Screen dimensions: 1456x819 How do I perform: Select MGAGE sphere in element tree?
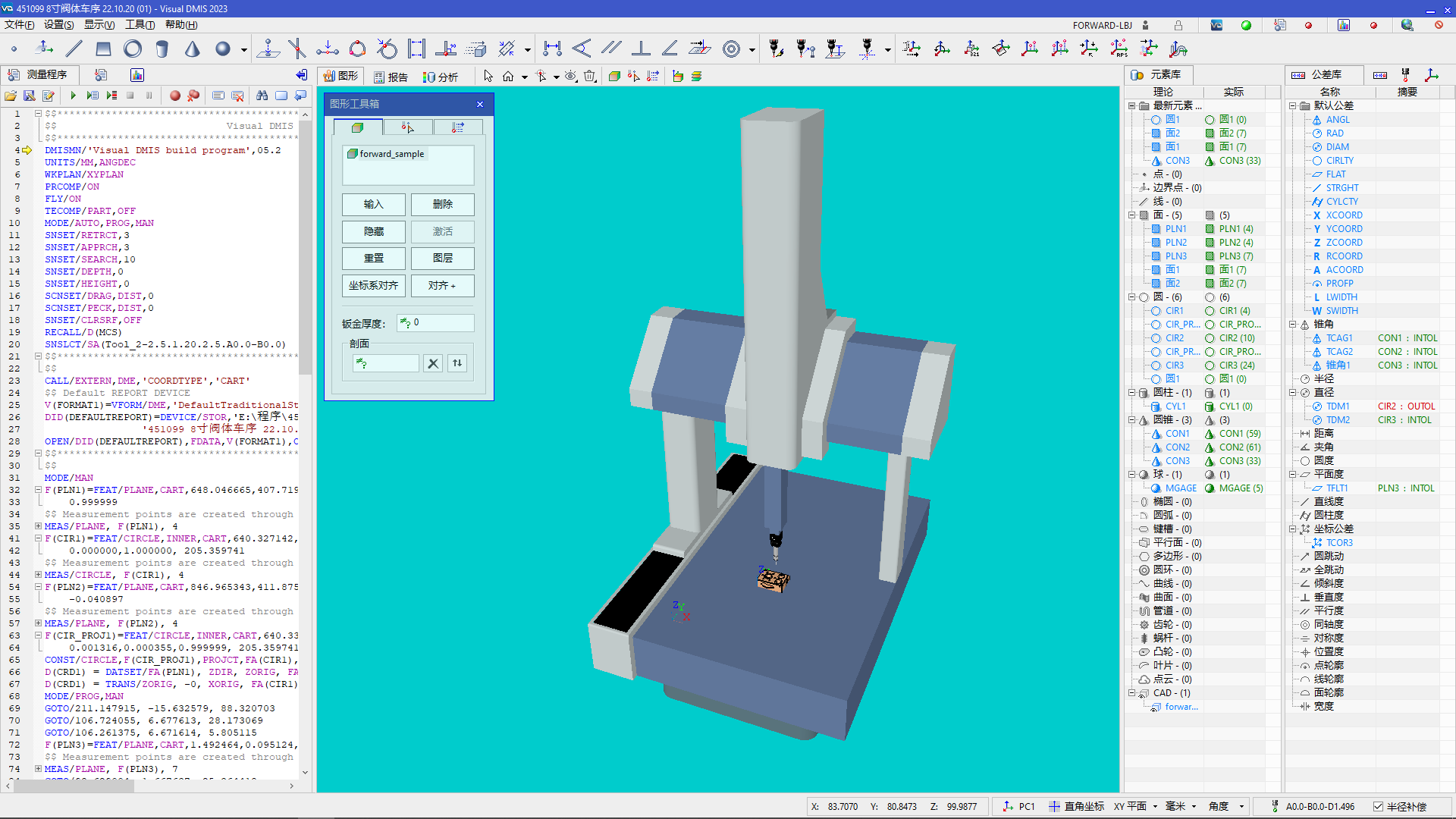1180,488
